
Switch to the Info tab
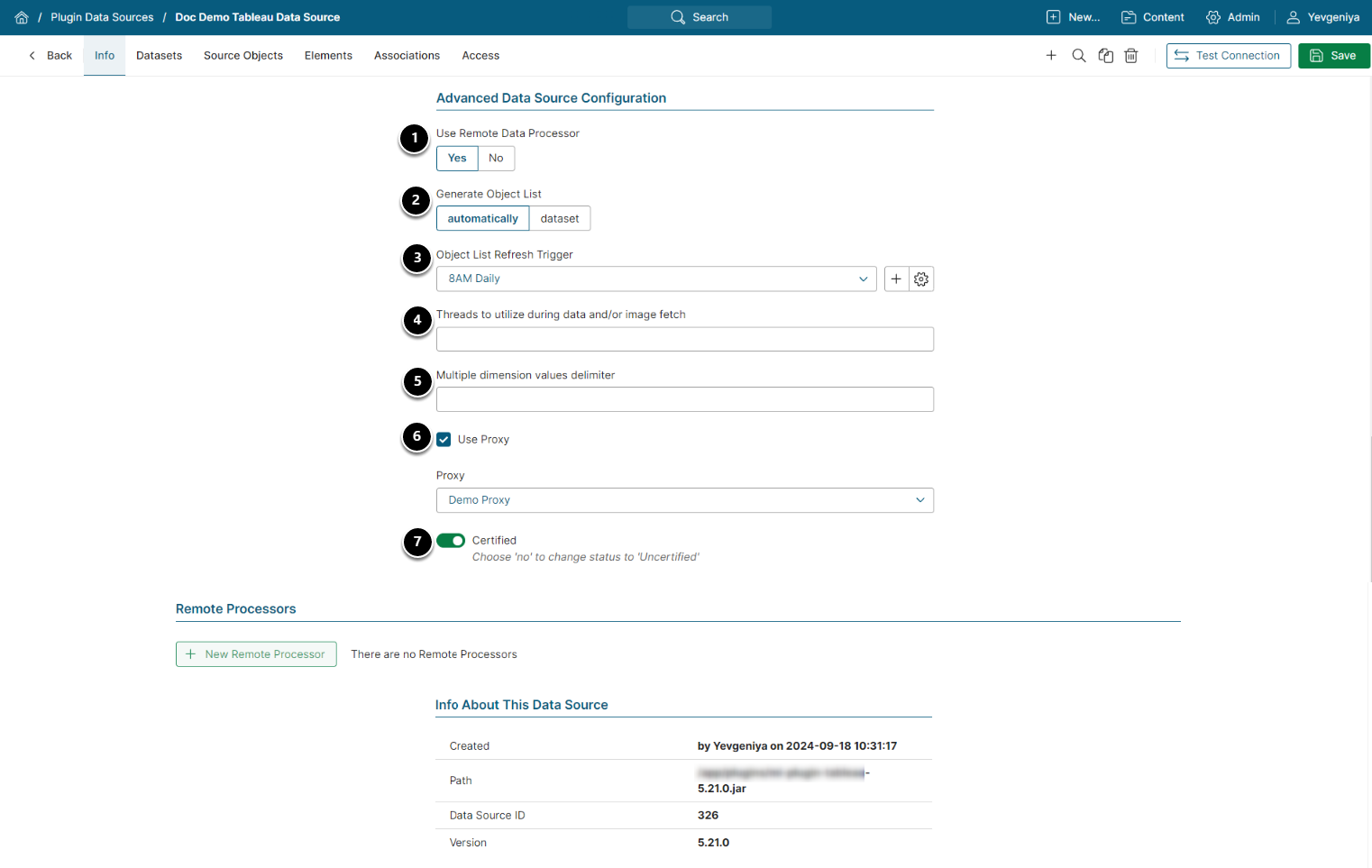coord(105,56)
